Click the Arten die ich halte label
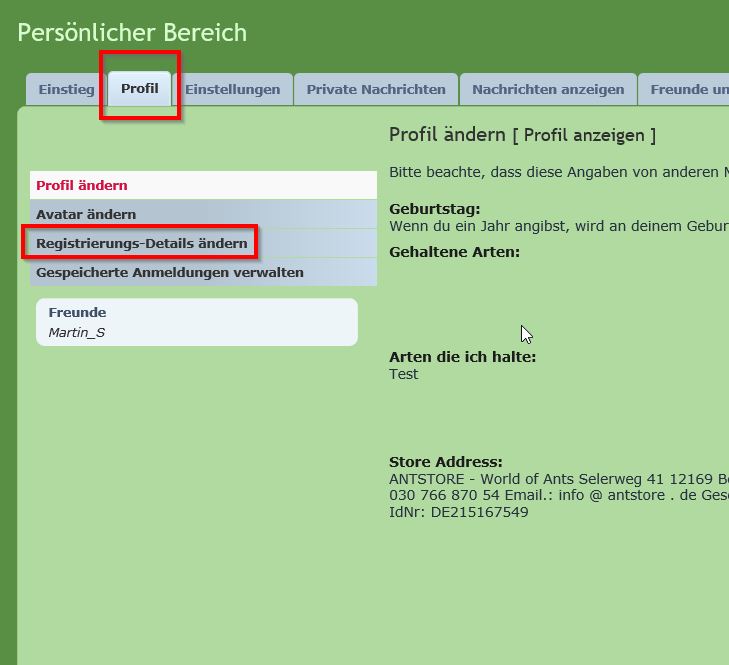The image size is (729, 665). [462, 357]
